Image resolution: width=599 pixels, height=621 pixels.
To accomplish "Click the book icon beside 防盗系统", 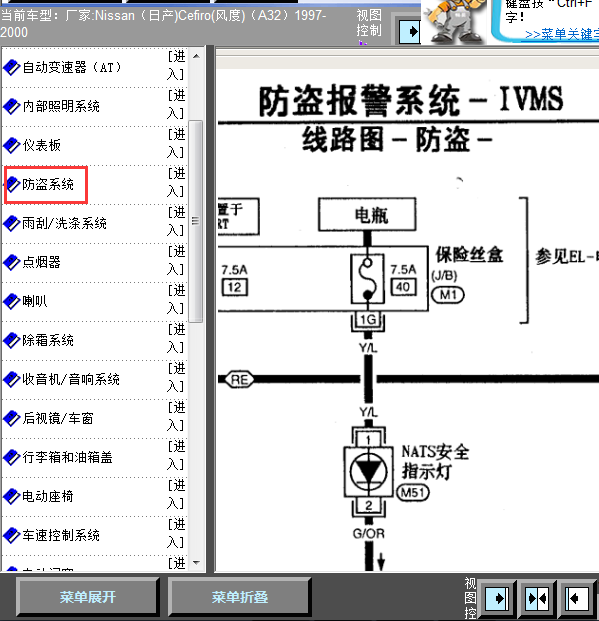I will point(13,184).
